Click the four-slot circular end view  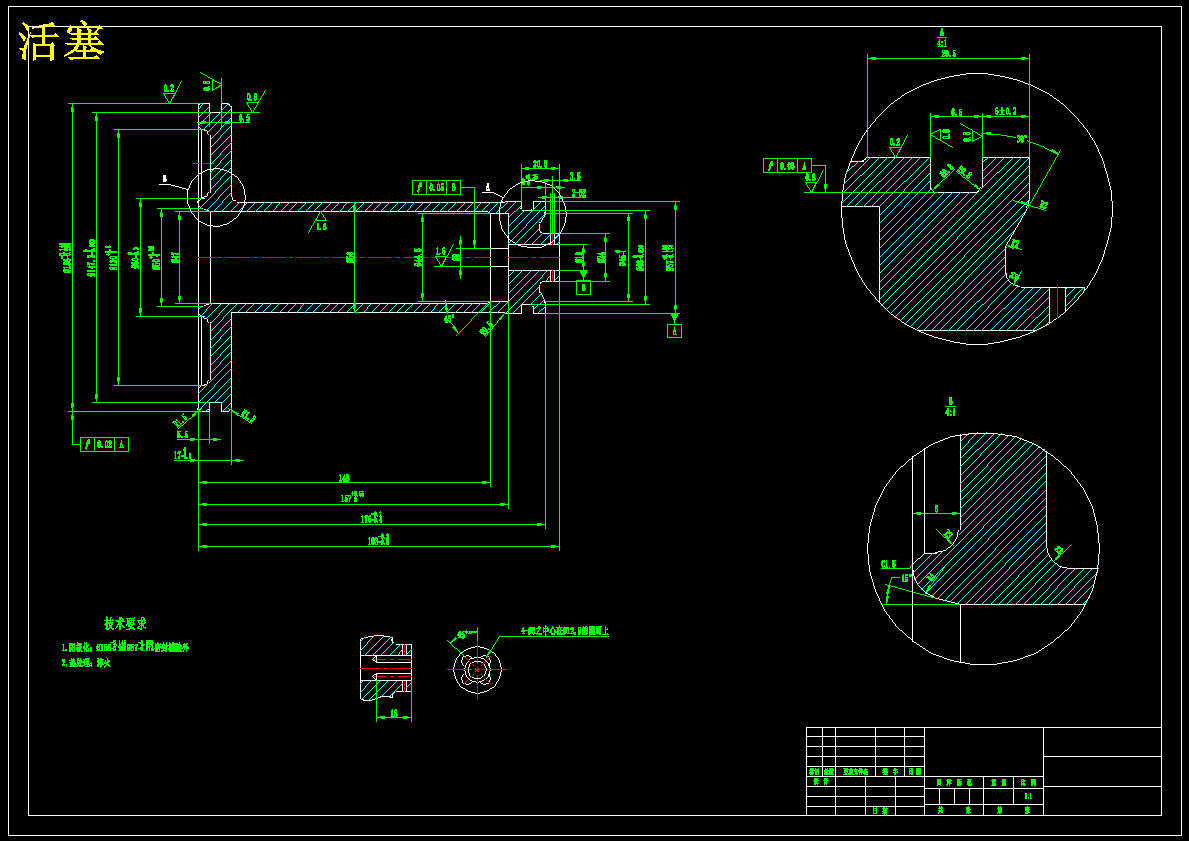point(477,669)
